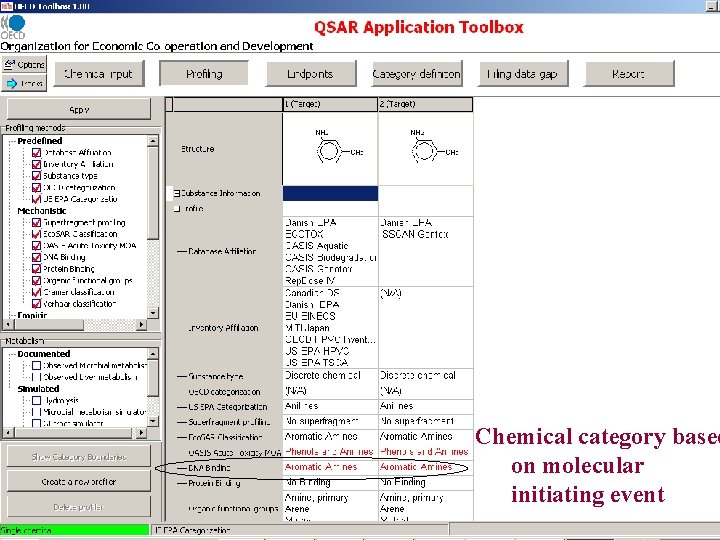This screenshot has width=720, height=540.
Task: Click ECOTOX entry in first target
Action: pyautogui.click(x=304, y=234)
